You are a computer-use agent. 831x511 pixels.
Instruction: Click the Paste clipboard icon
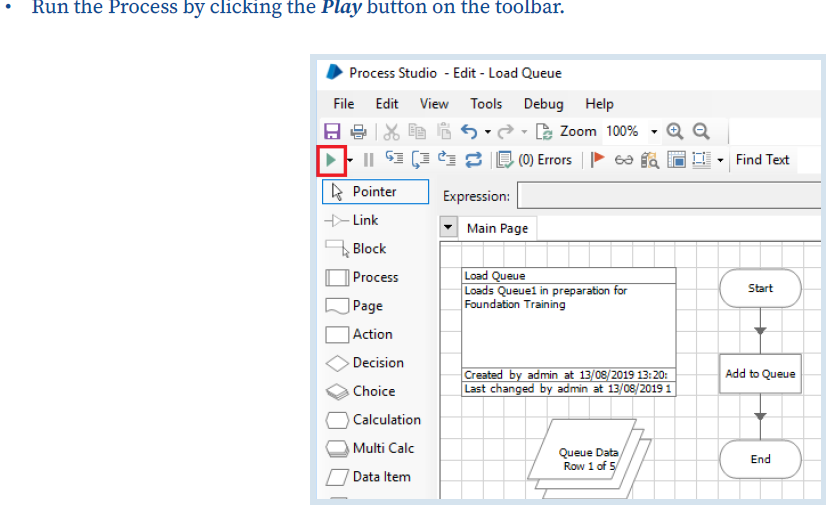tap(444, 131)
